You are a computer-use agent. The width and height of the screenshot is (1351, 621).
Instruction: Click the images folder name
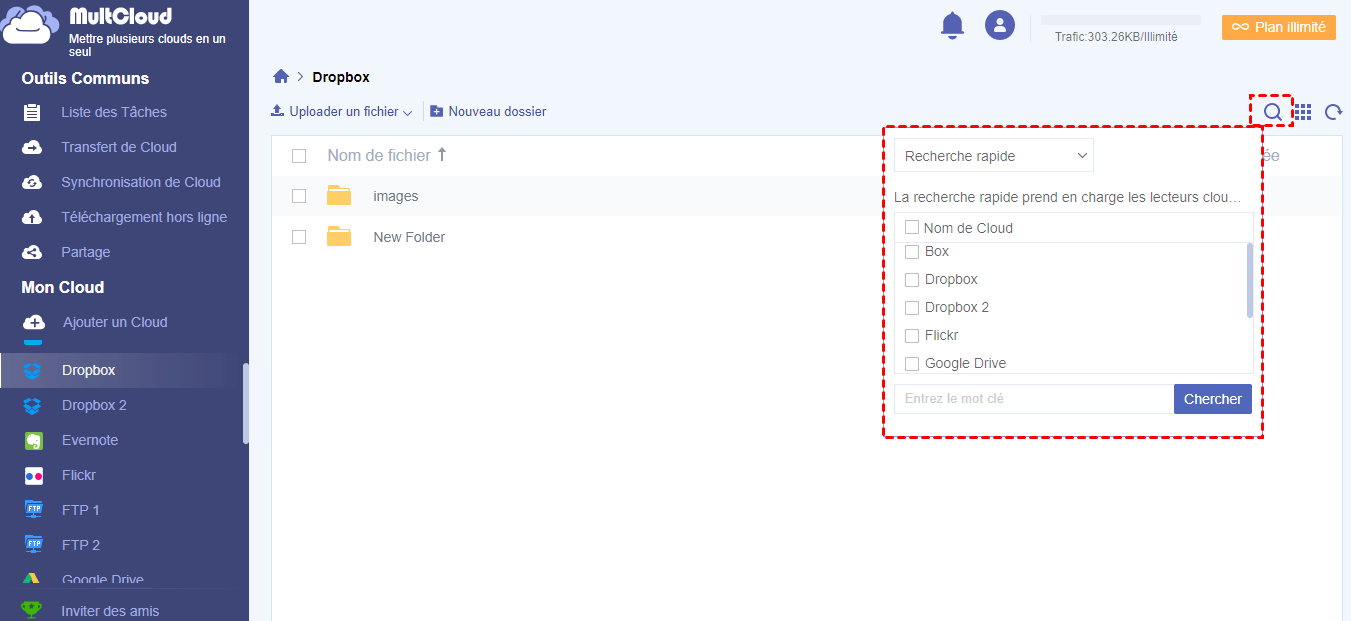pos(396,196)
